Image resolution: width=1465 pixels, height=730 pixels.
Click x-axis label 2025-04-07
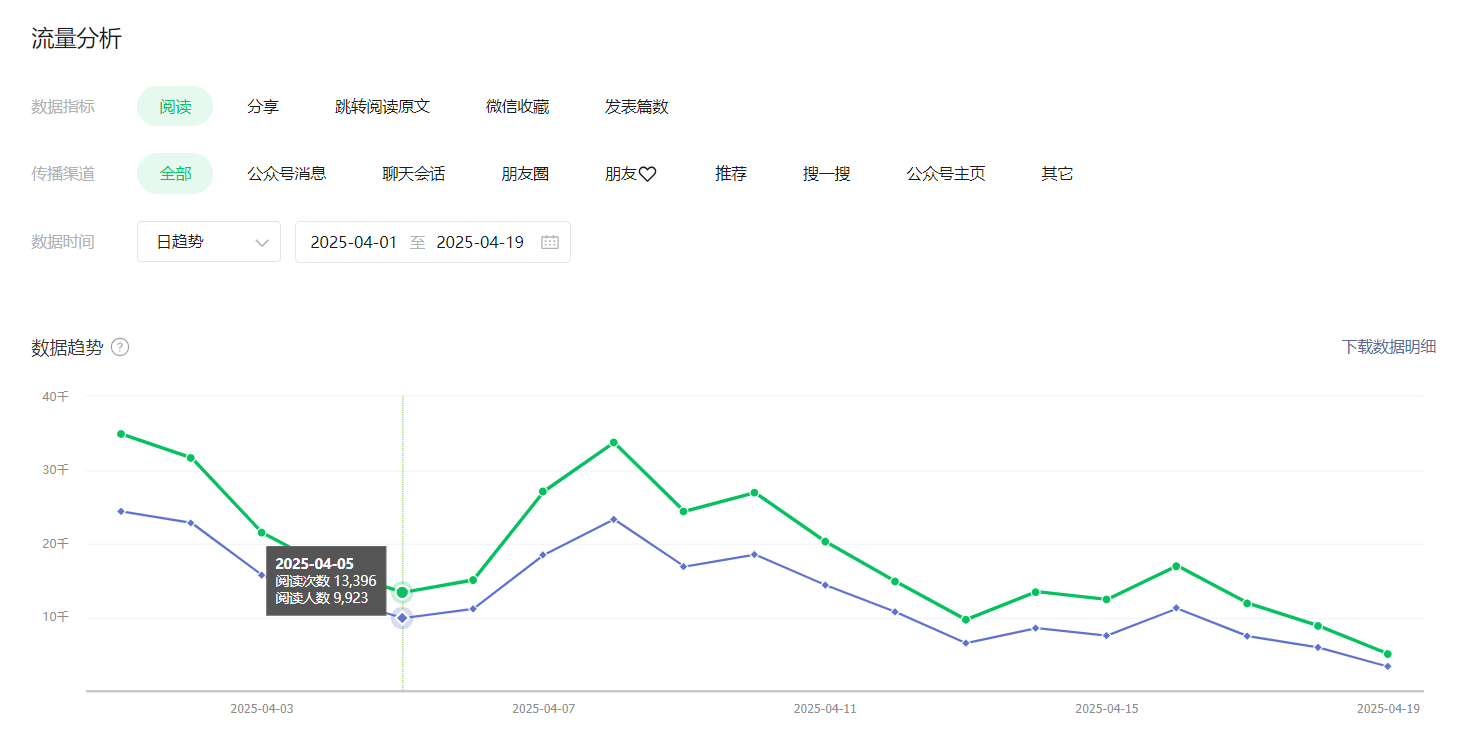543,708
